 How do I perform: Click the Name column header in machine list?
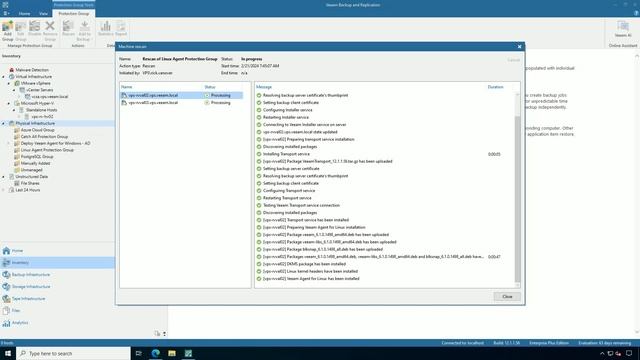pyautogui.click(x=126, y=87)
